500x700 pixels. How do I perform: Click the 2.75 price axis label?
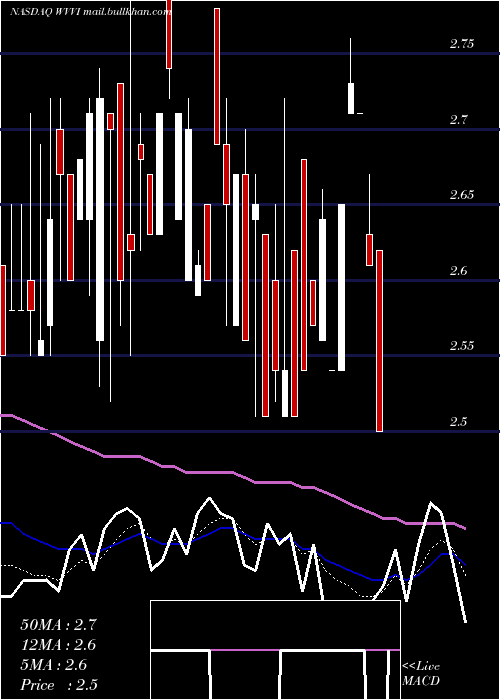point(462,44)
